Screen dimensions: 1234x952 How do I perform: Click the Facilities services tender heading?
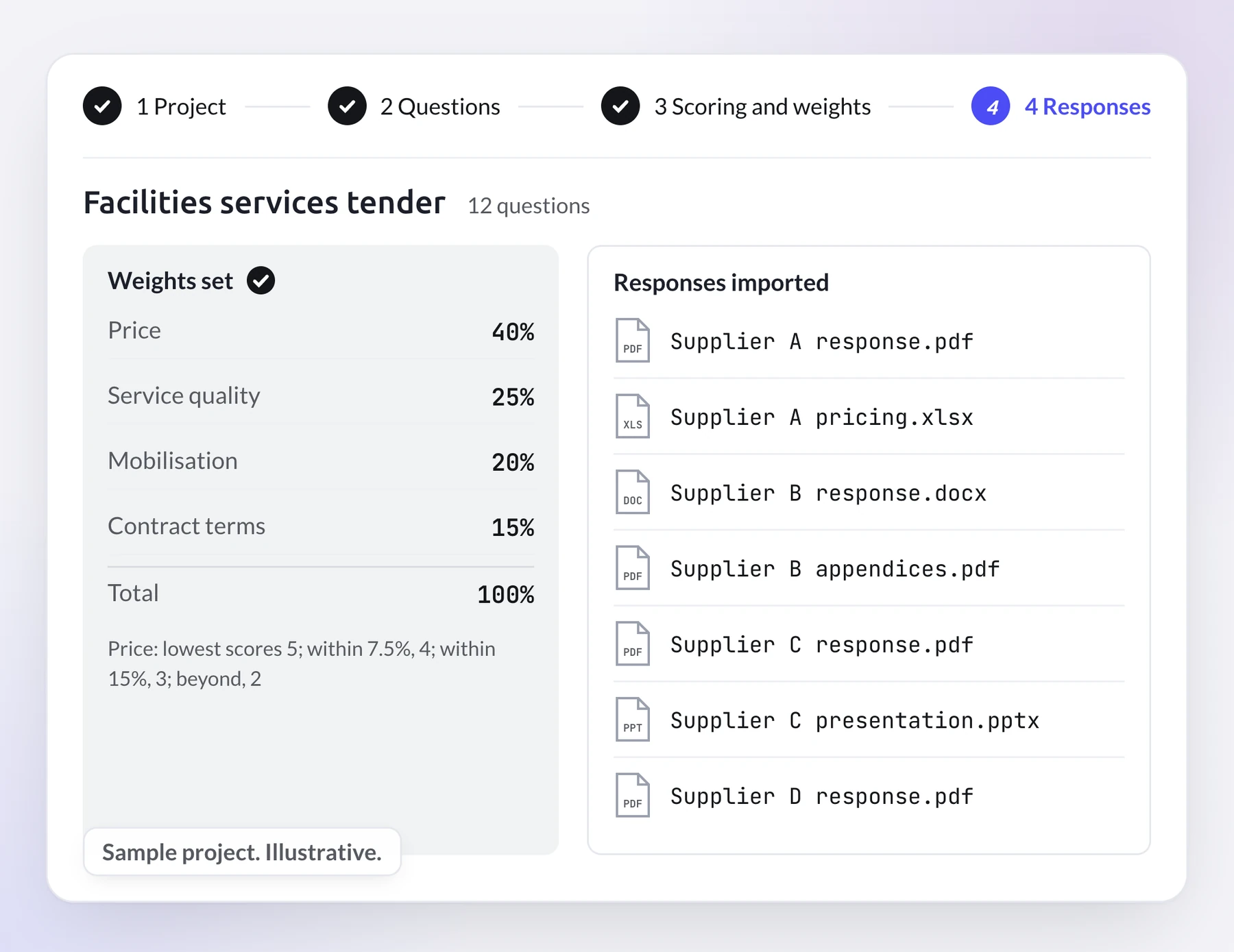(x=265, y=203)
